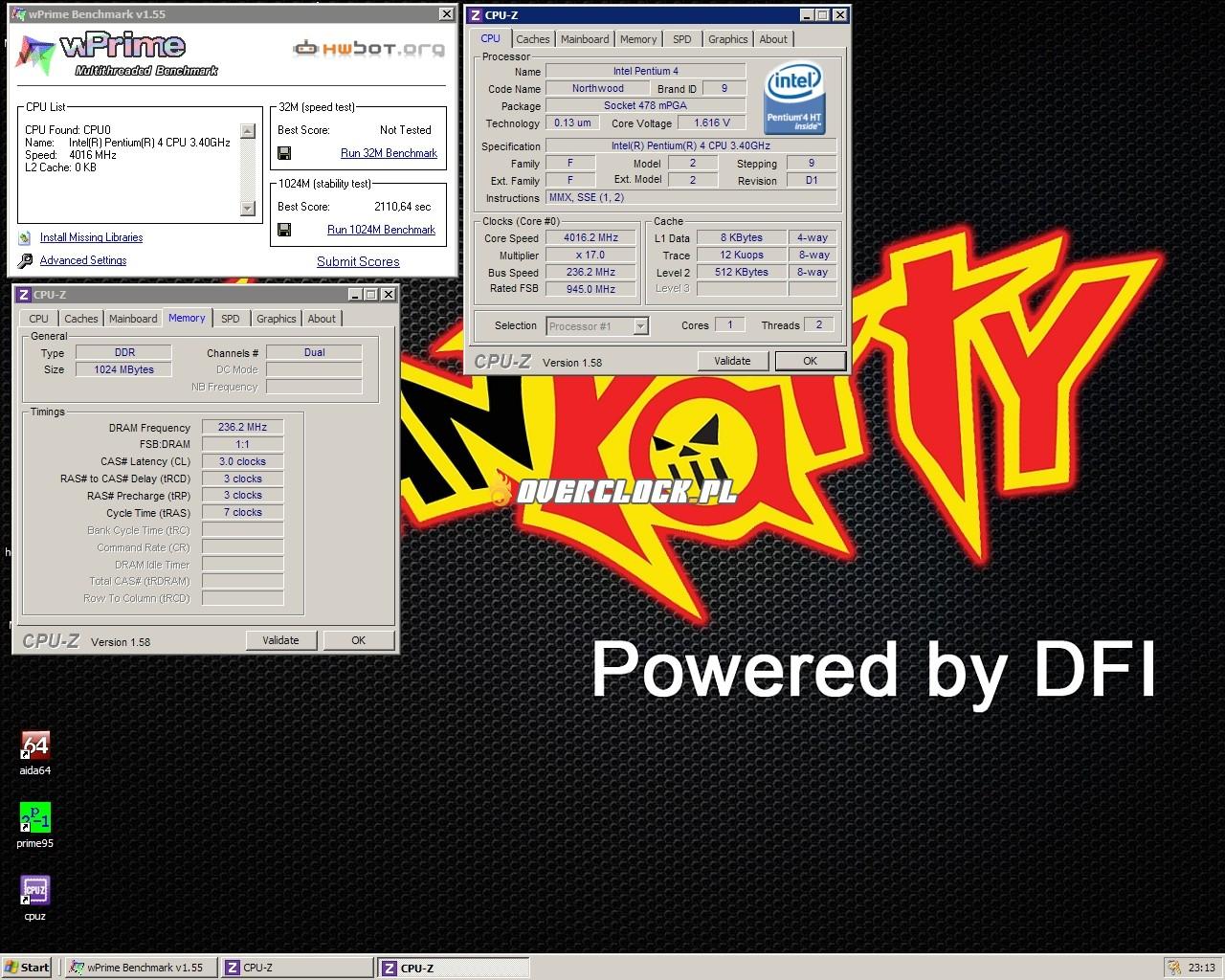Click the Specification Intel Pentium 4 3.40GHz field

[x=691, y=145]
